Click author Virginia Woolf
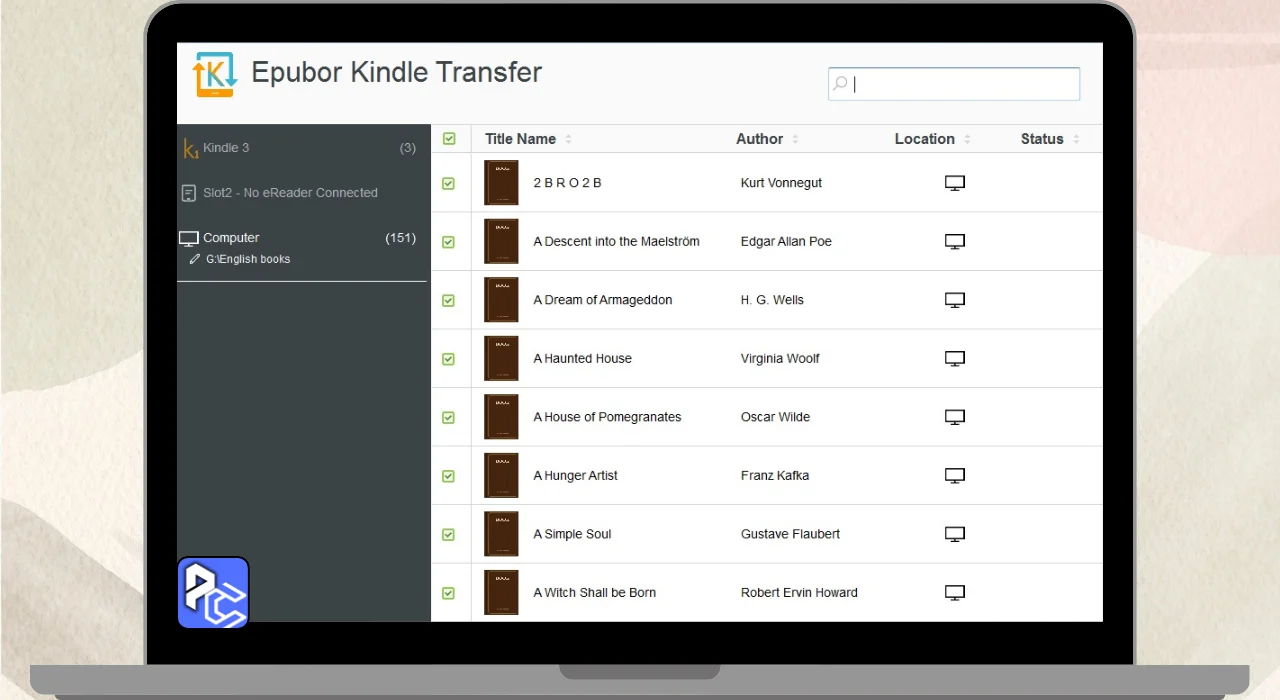1280x700 pixels. pyautogui.click(x=780, y=359)
